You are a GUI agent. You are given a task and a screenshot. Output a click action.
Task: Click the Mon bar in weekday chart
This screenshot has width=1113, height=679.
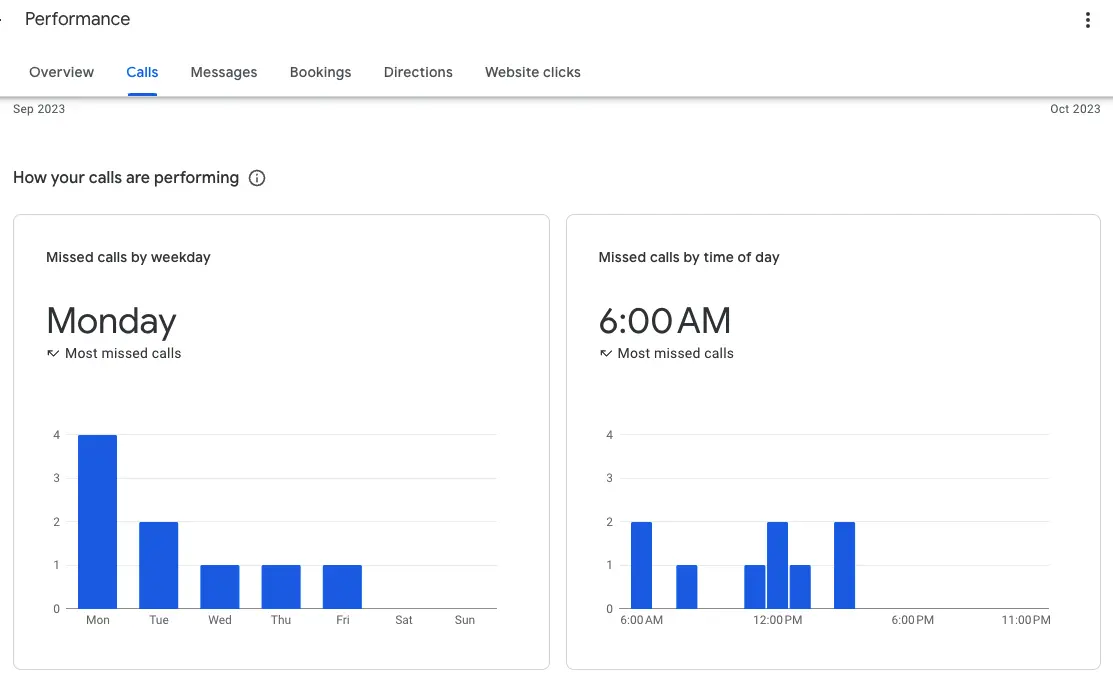click(97, 521)
